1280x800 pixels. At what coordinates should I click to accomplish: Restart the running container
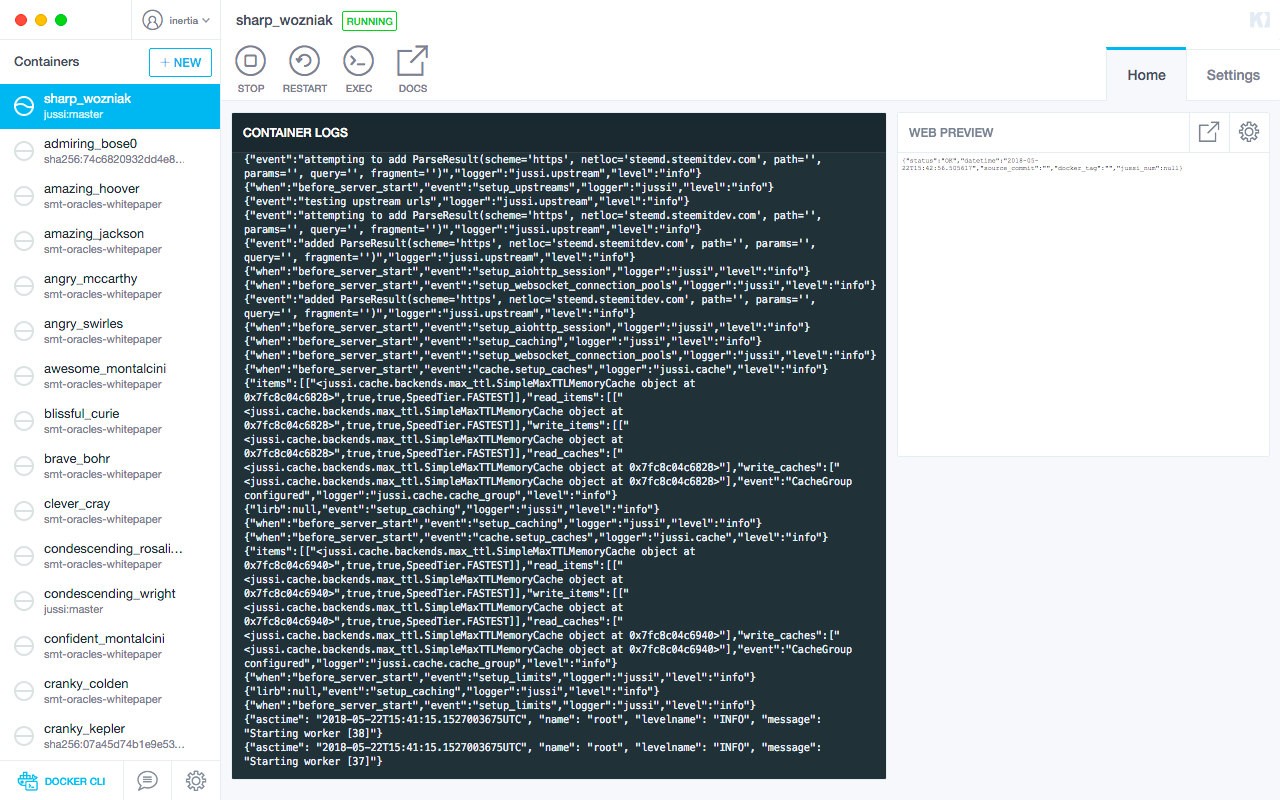[305, 70]
